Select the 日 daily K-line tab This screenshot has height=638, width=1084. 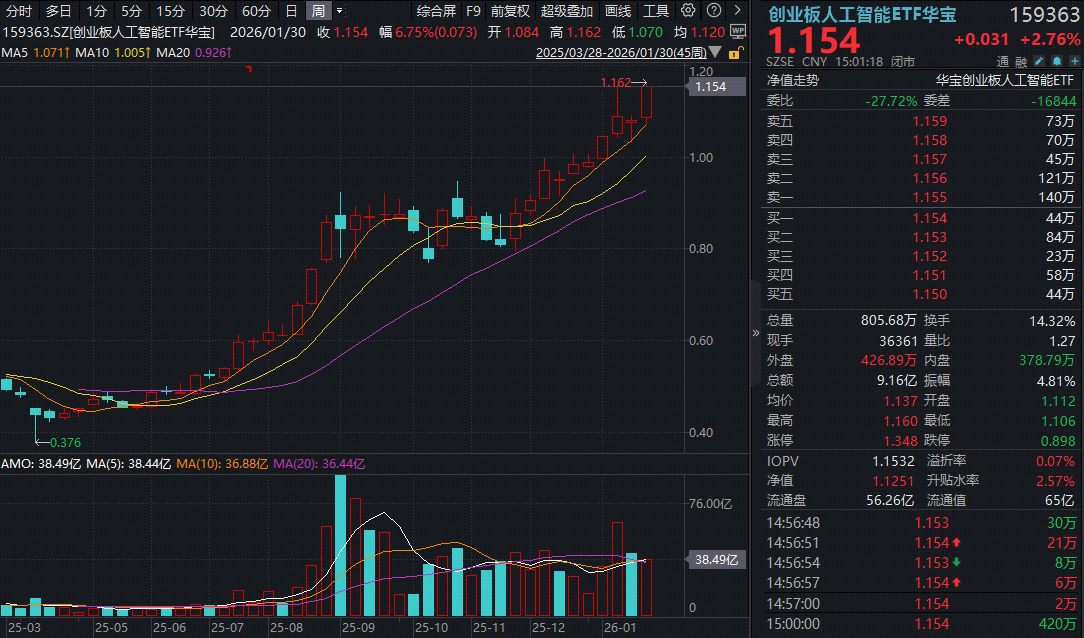point(291,11)
